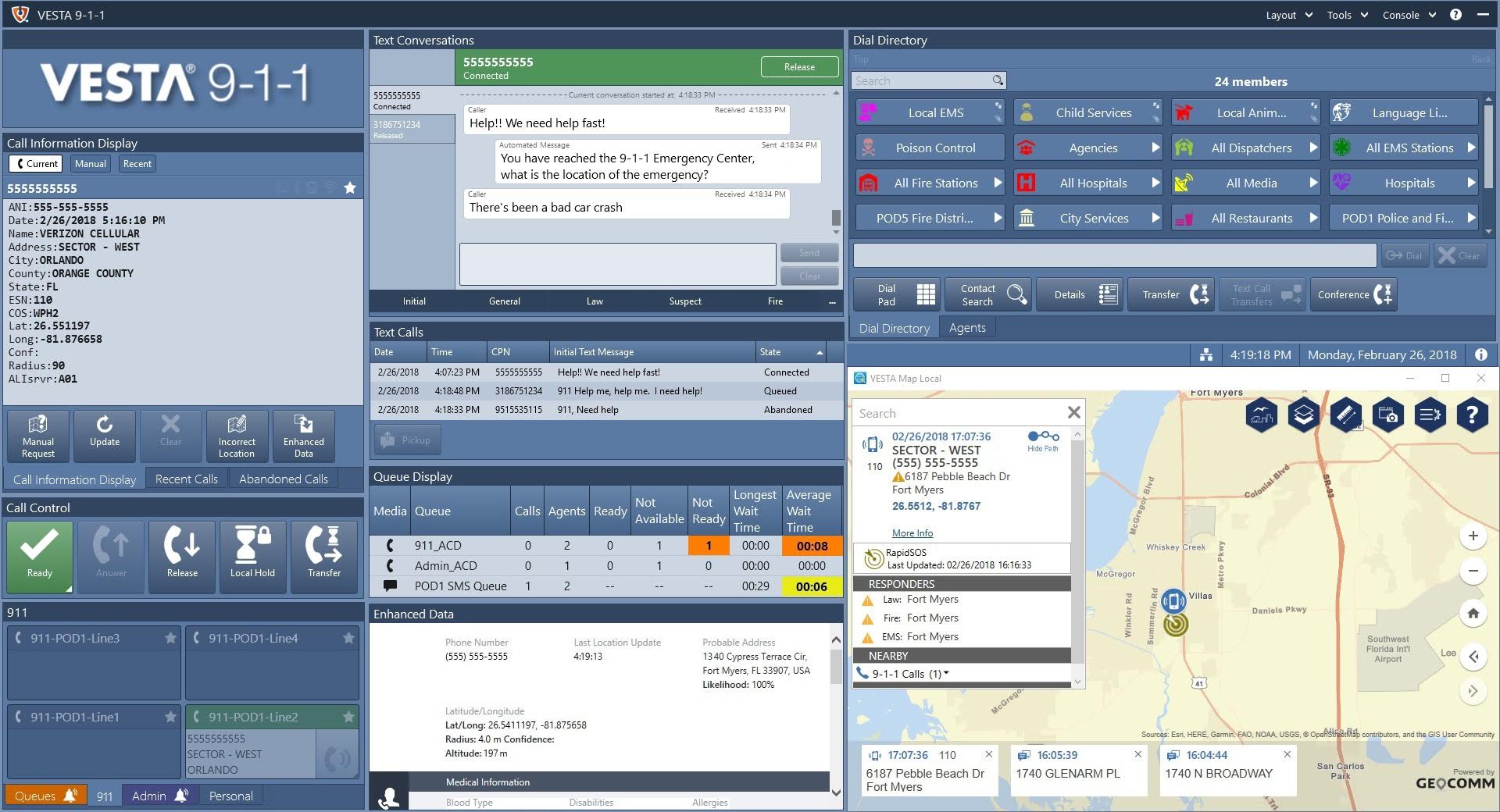Release the connected text conversation
The width and height of the screenshot is (1500, 812).
(799, 66)
